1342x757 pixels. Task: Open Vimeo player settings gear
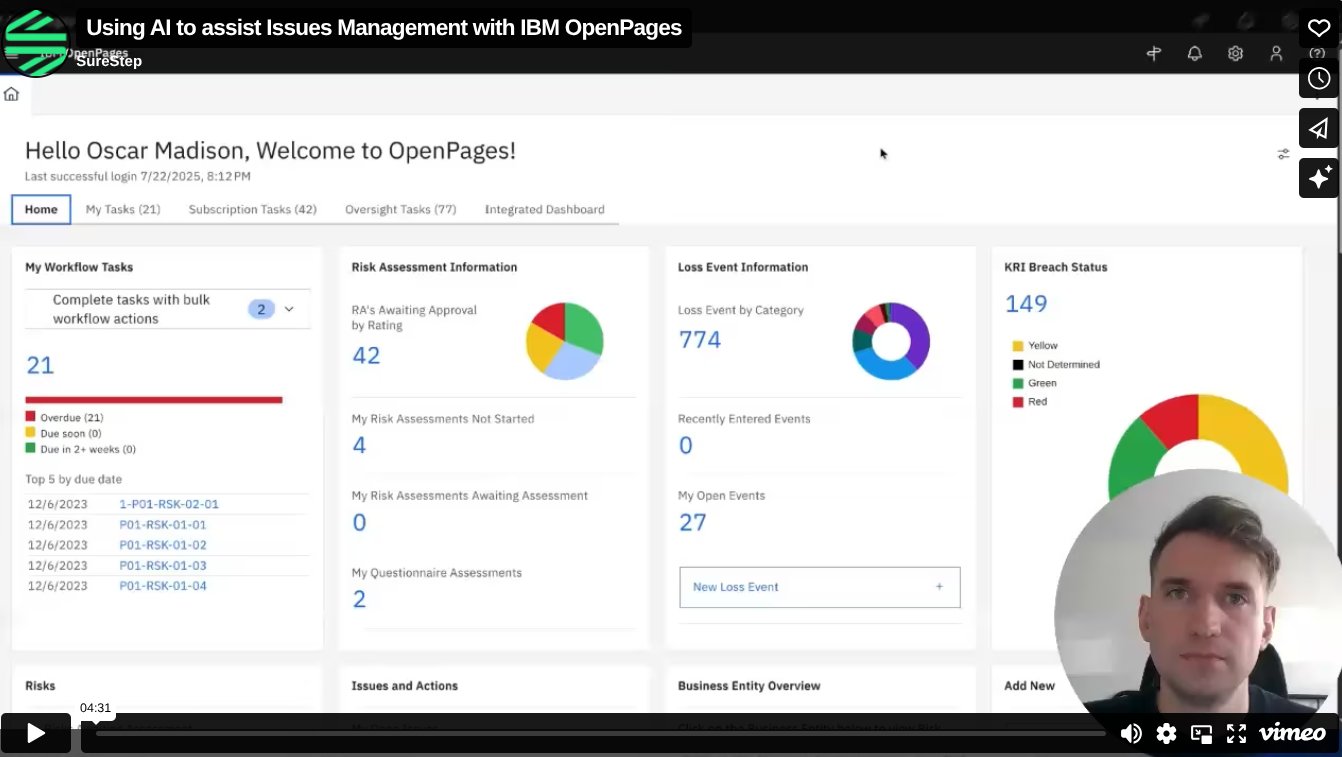(1166, 734)
